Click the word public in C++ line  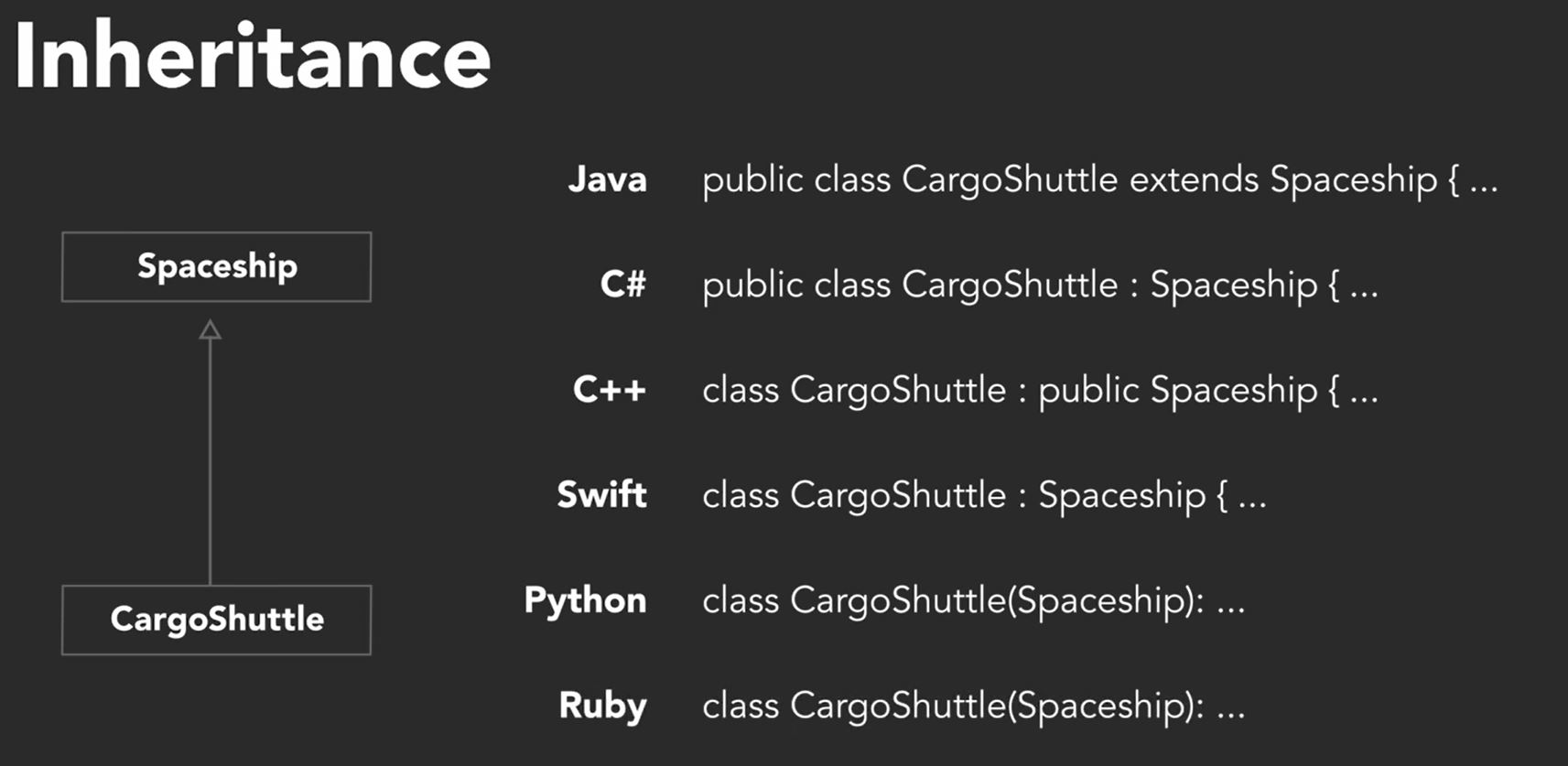1088,392
